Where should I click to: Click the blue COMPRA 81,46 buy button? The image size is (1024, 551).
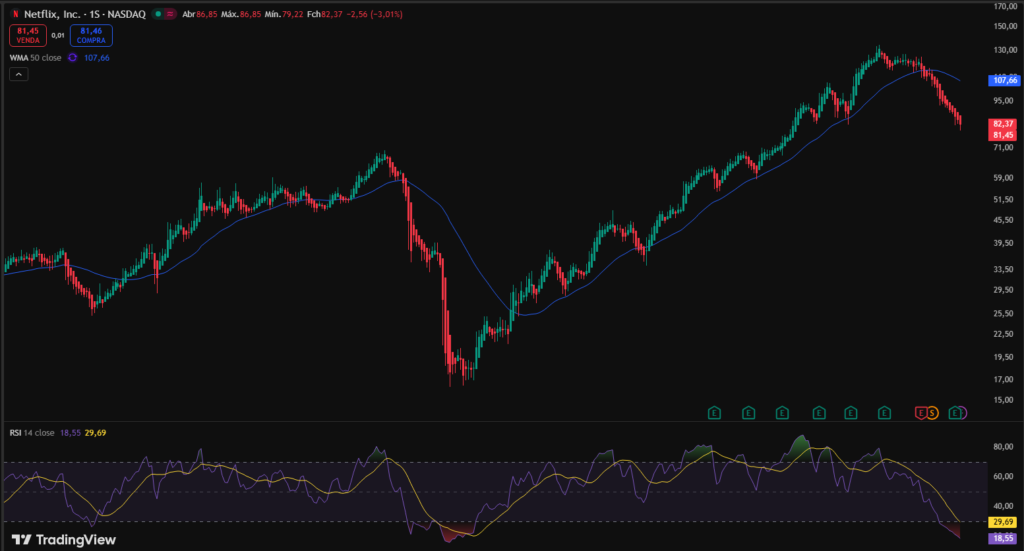tap(91, 35)
